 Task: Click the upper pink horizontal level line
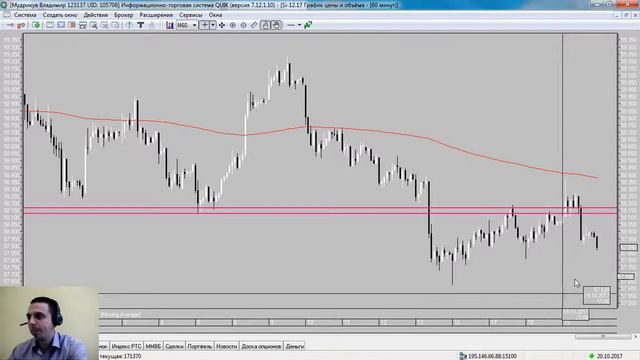320,208
